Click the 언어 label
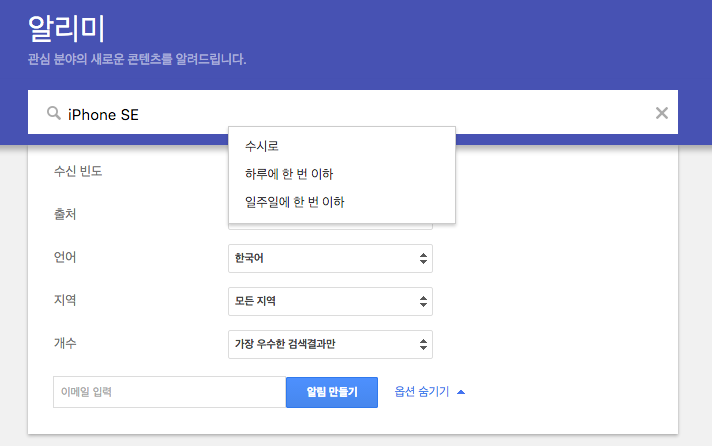The height and width of the screenshot is (446, 712). coord(65,257)
